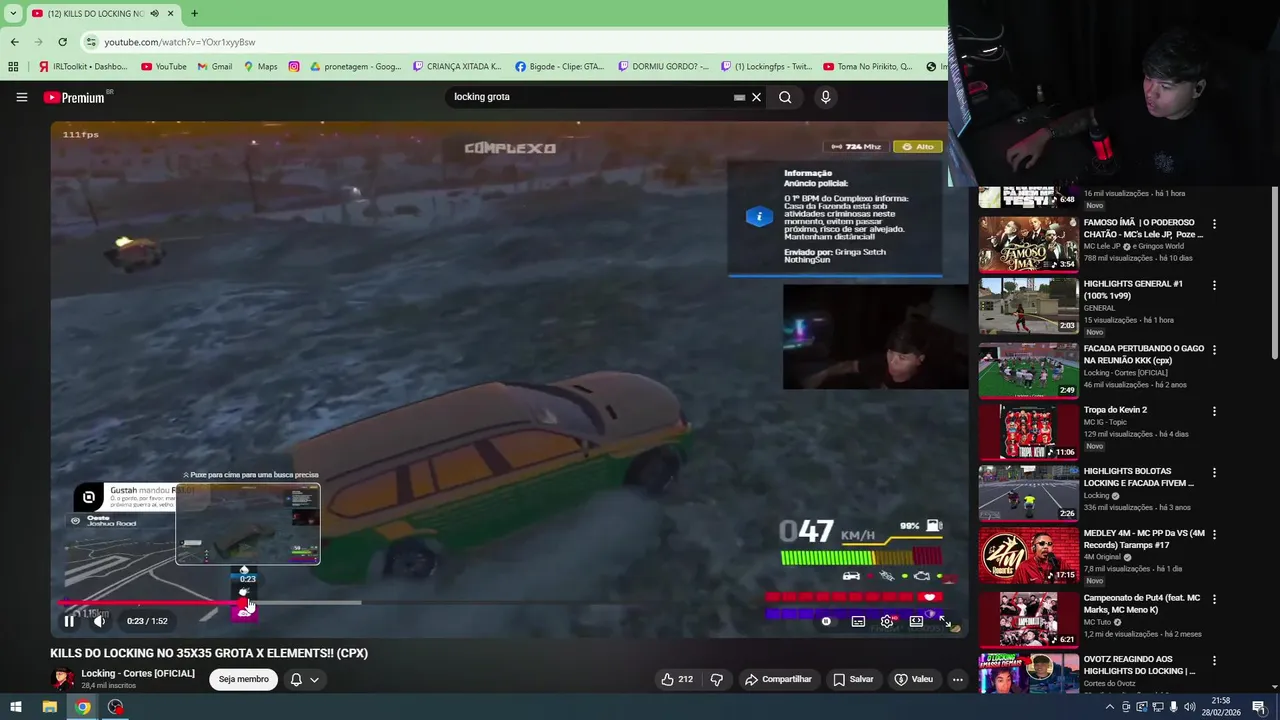Dislike the video
1280x720 pixels.
(717, 679)
